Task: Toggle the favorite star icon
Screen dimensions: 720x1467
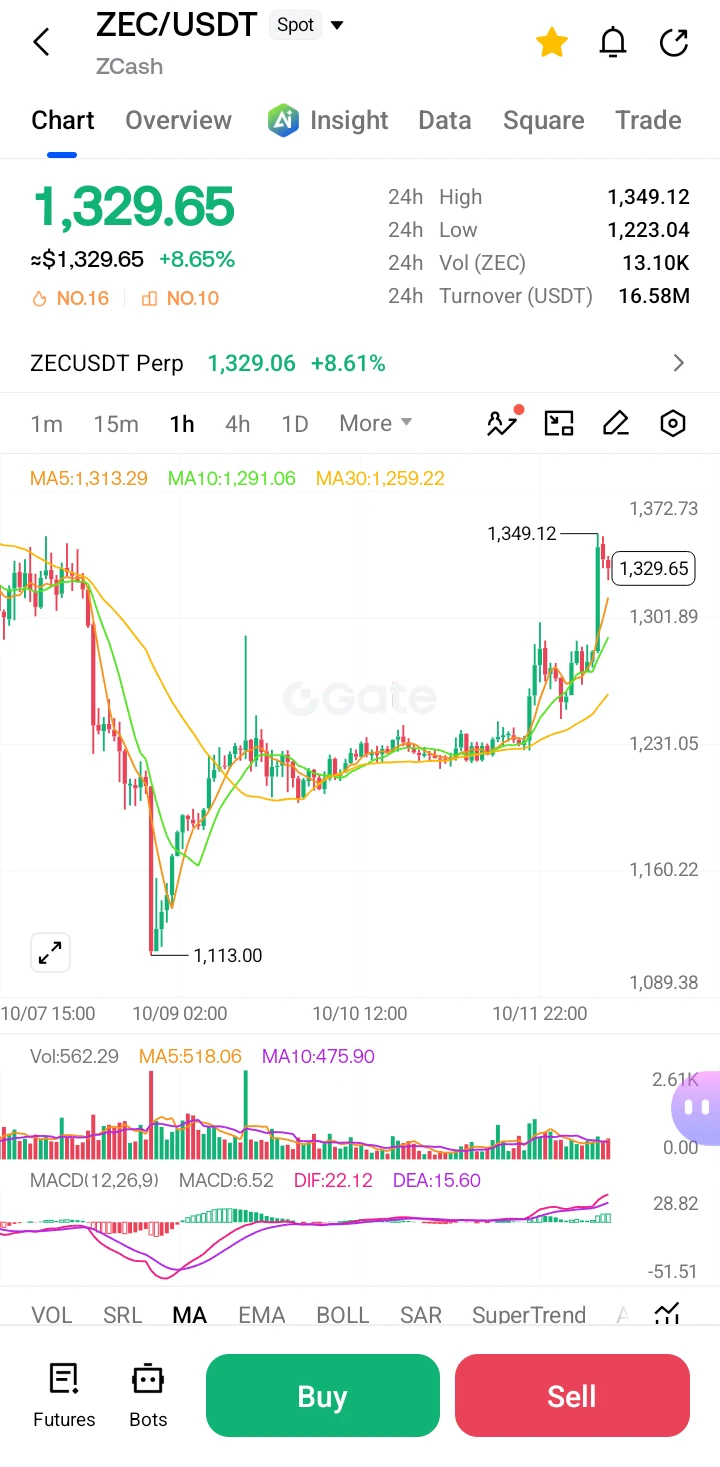Action: [552, 42]
